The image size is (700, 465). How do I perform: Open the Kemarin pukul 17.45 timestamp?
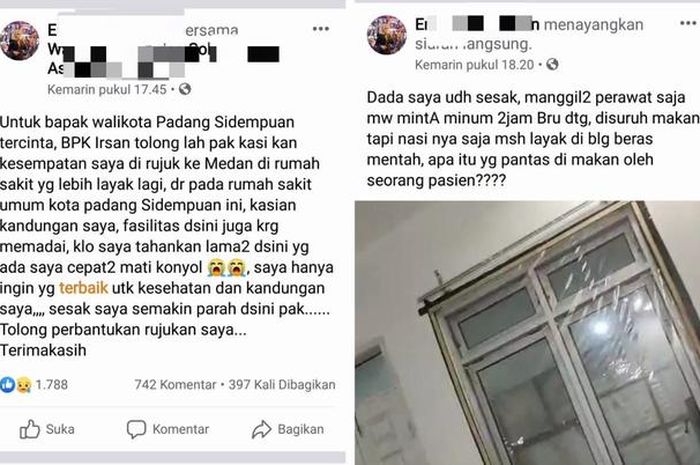coord(107,89)
